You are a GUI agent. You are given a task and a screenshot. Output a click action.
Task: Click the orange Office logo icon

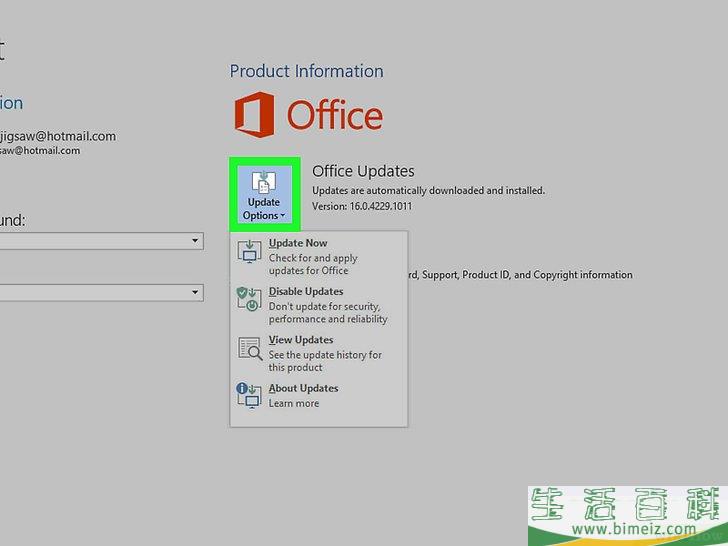[254, 115]
